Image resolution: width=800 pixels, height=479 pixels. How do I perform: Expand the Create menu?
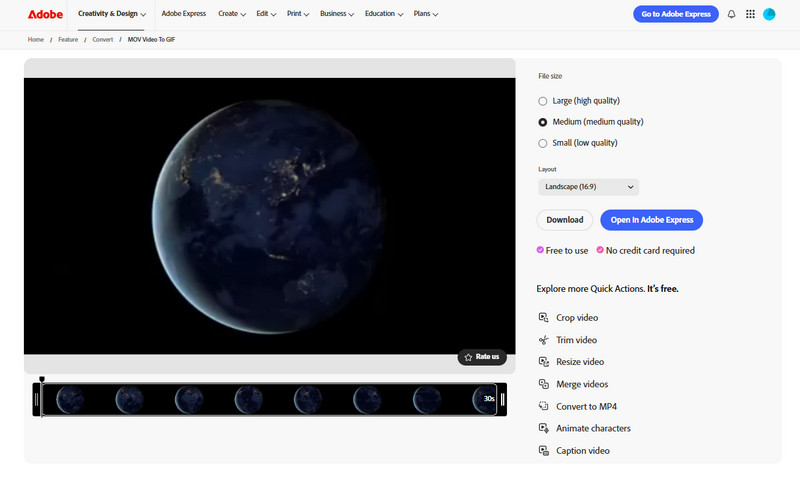[x=232, y=14]
